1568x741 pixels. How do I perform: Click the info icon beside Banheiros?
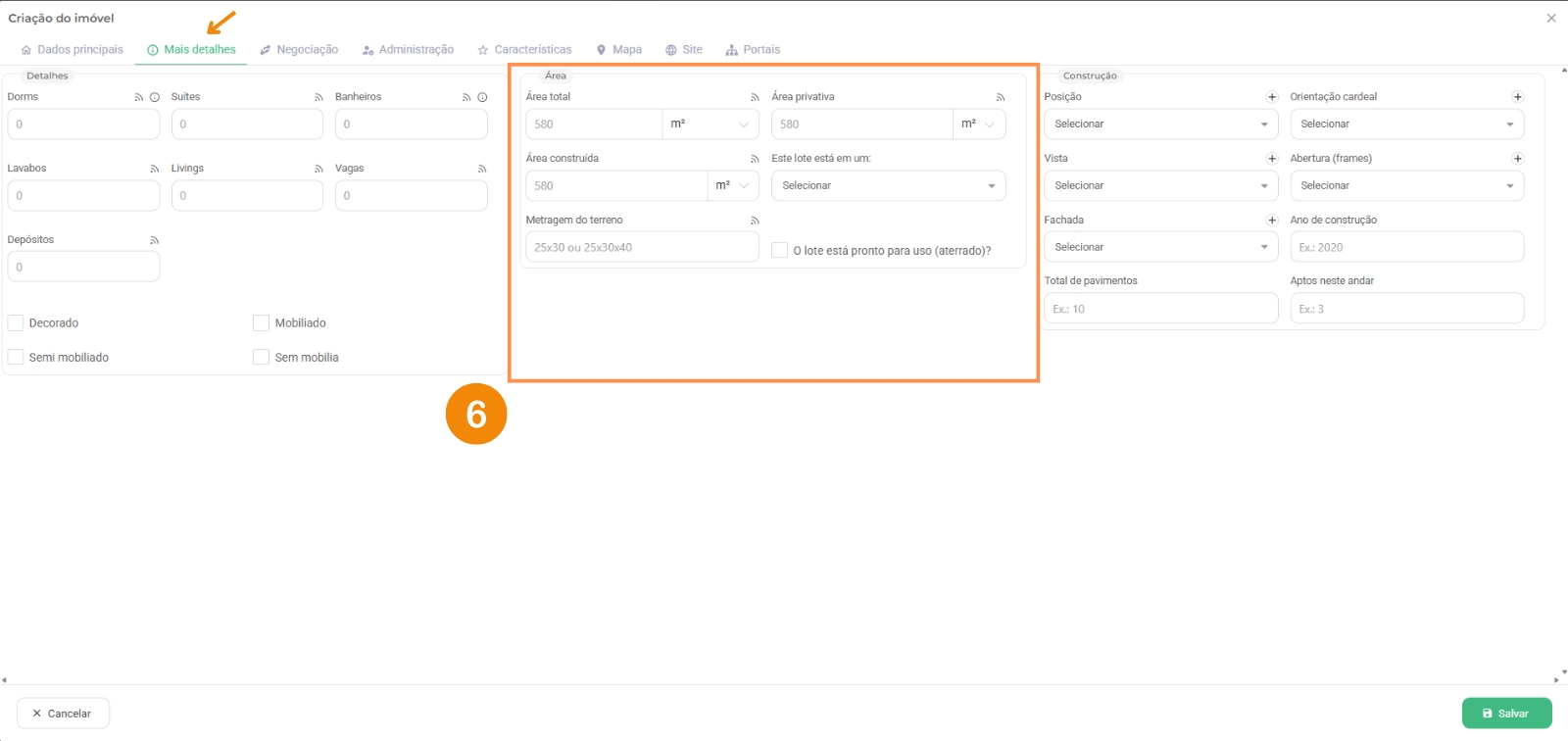(x=482, y=97)
